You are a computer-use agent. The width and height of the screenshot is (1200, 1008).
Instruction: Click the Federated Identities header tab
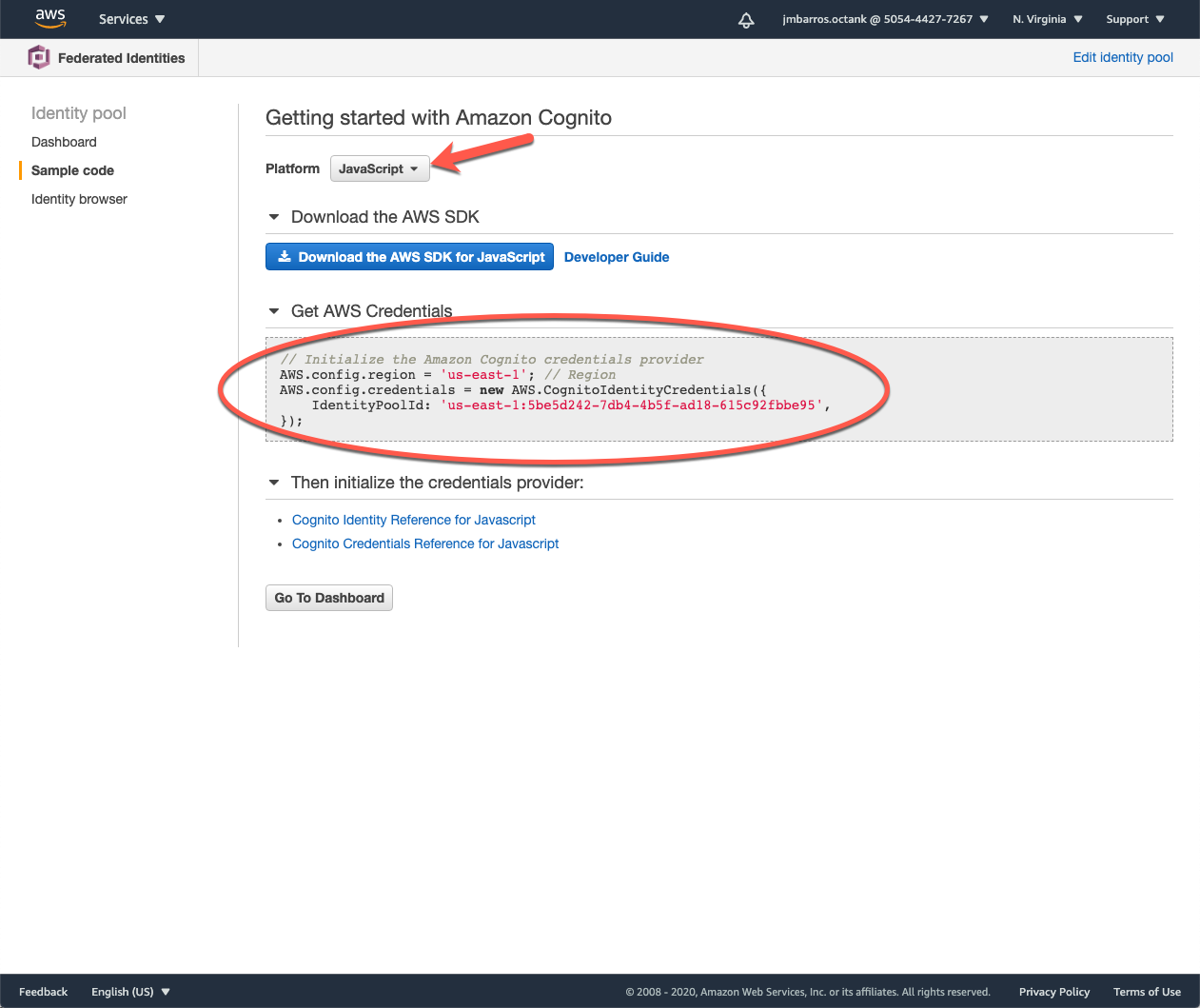107,58
